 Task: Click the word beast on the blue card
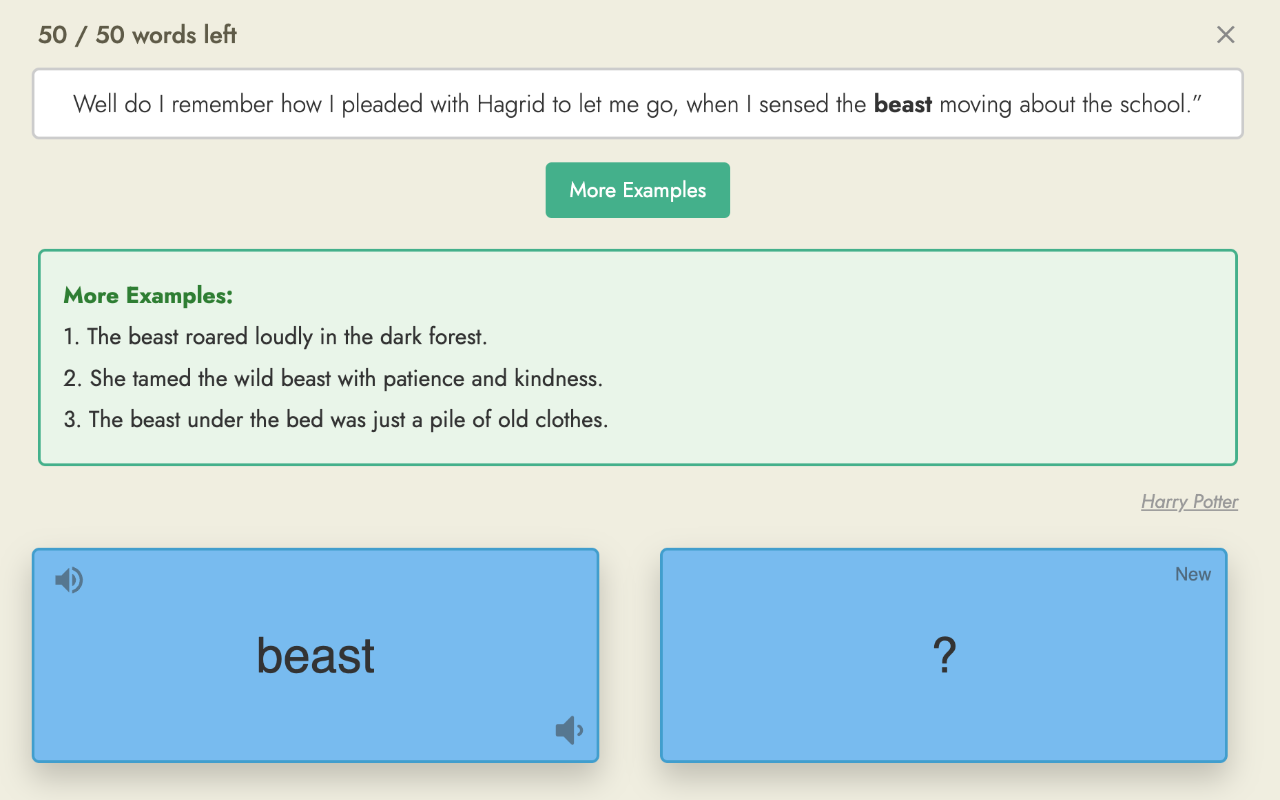coord(315,656)
